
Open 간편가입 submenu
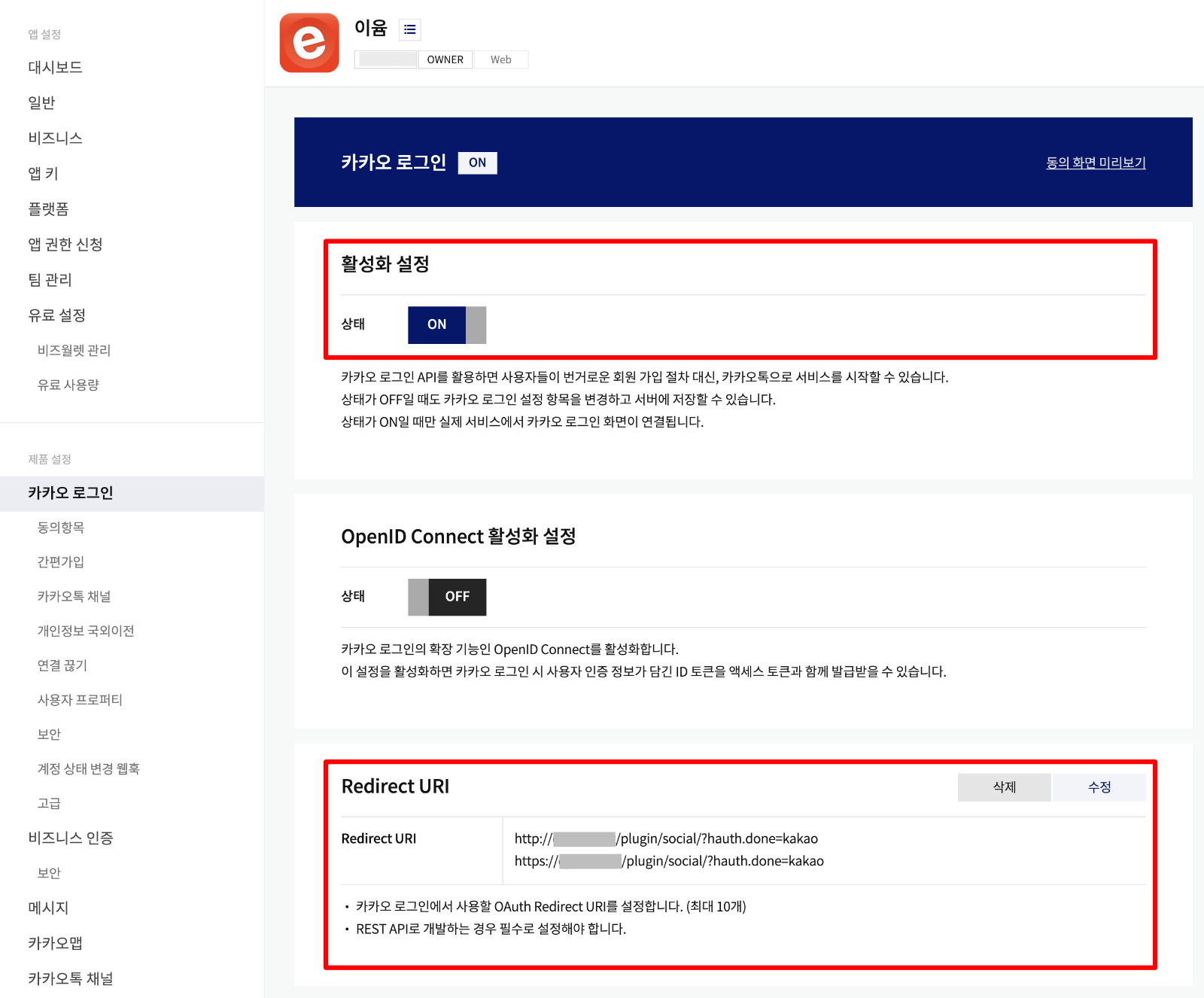tap(61, 562)
